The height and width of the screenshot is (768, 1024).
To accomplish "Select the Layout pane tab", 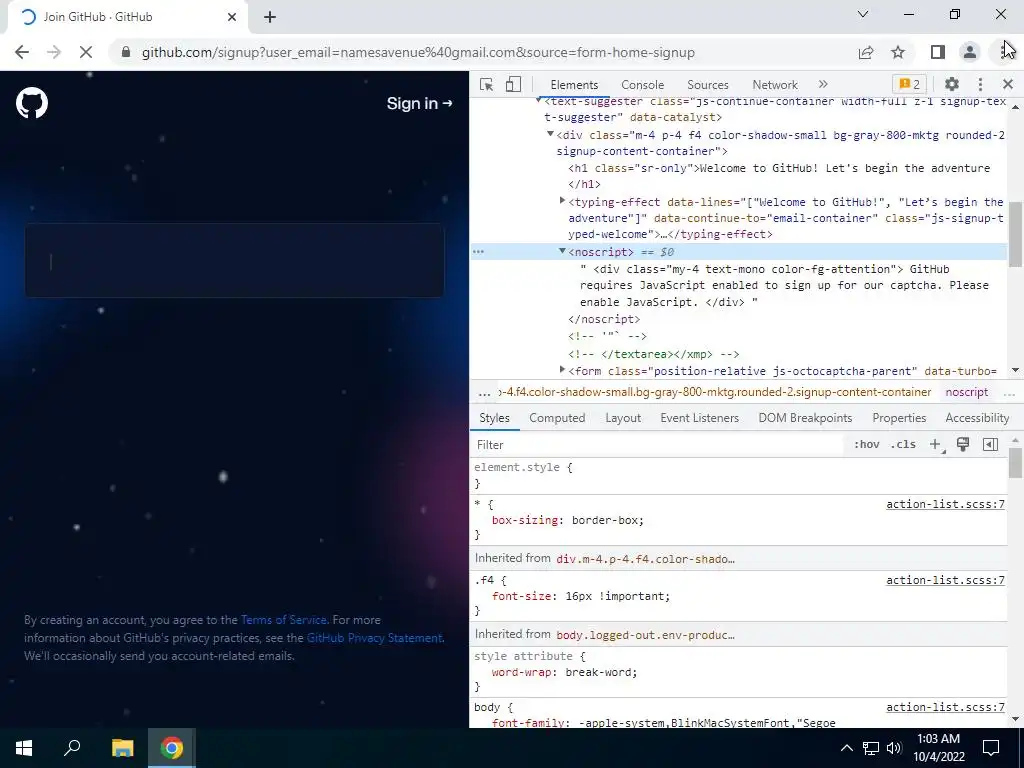I will 623,418.
